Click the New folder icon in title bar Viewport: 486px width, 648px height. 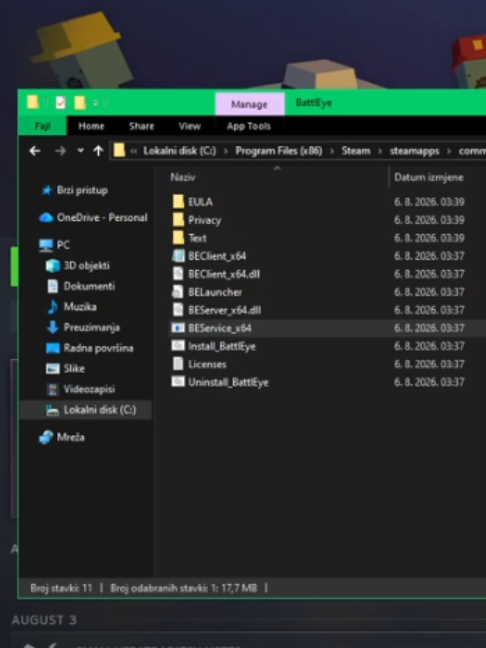coord(79,102)
